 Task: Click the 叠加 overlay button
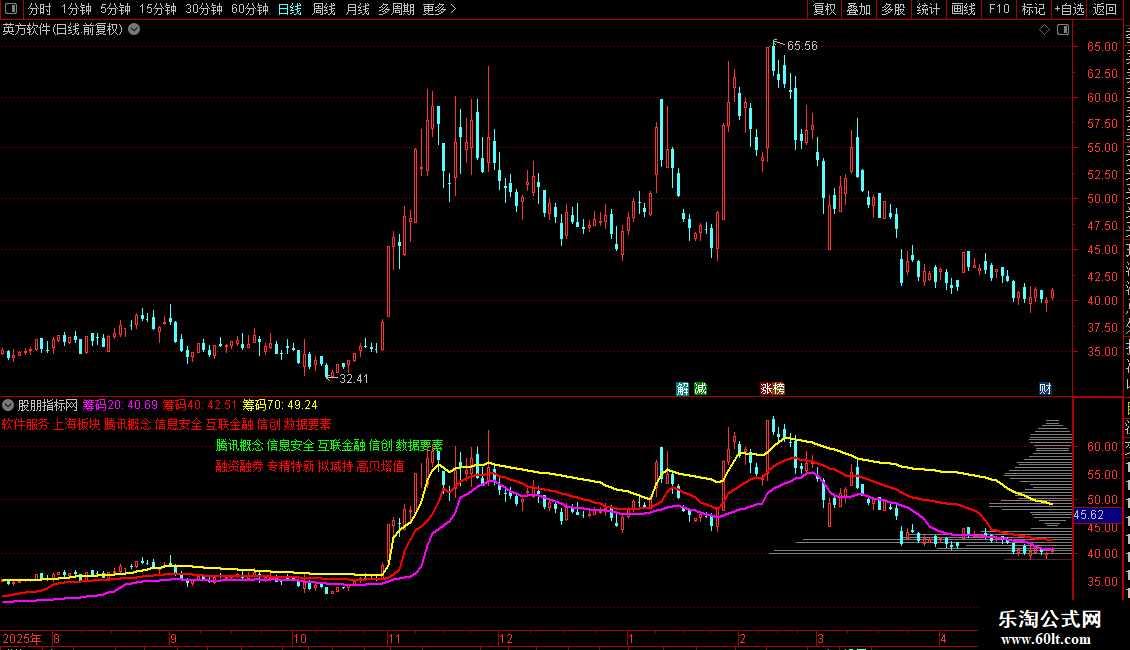point(859,9)
